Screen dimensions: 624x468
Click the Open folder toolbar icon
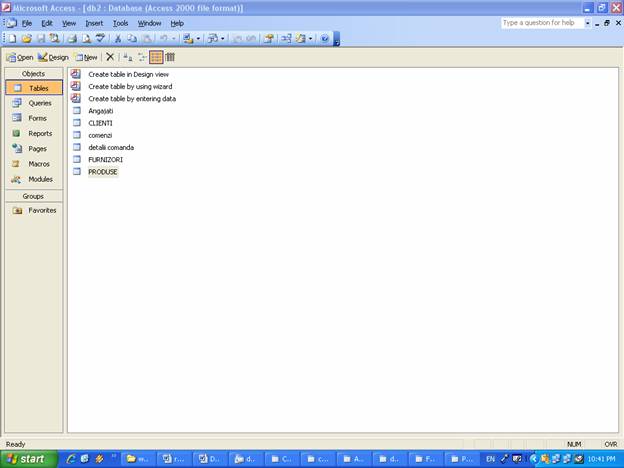click(x=26, y=39)
